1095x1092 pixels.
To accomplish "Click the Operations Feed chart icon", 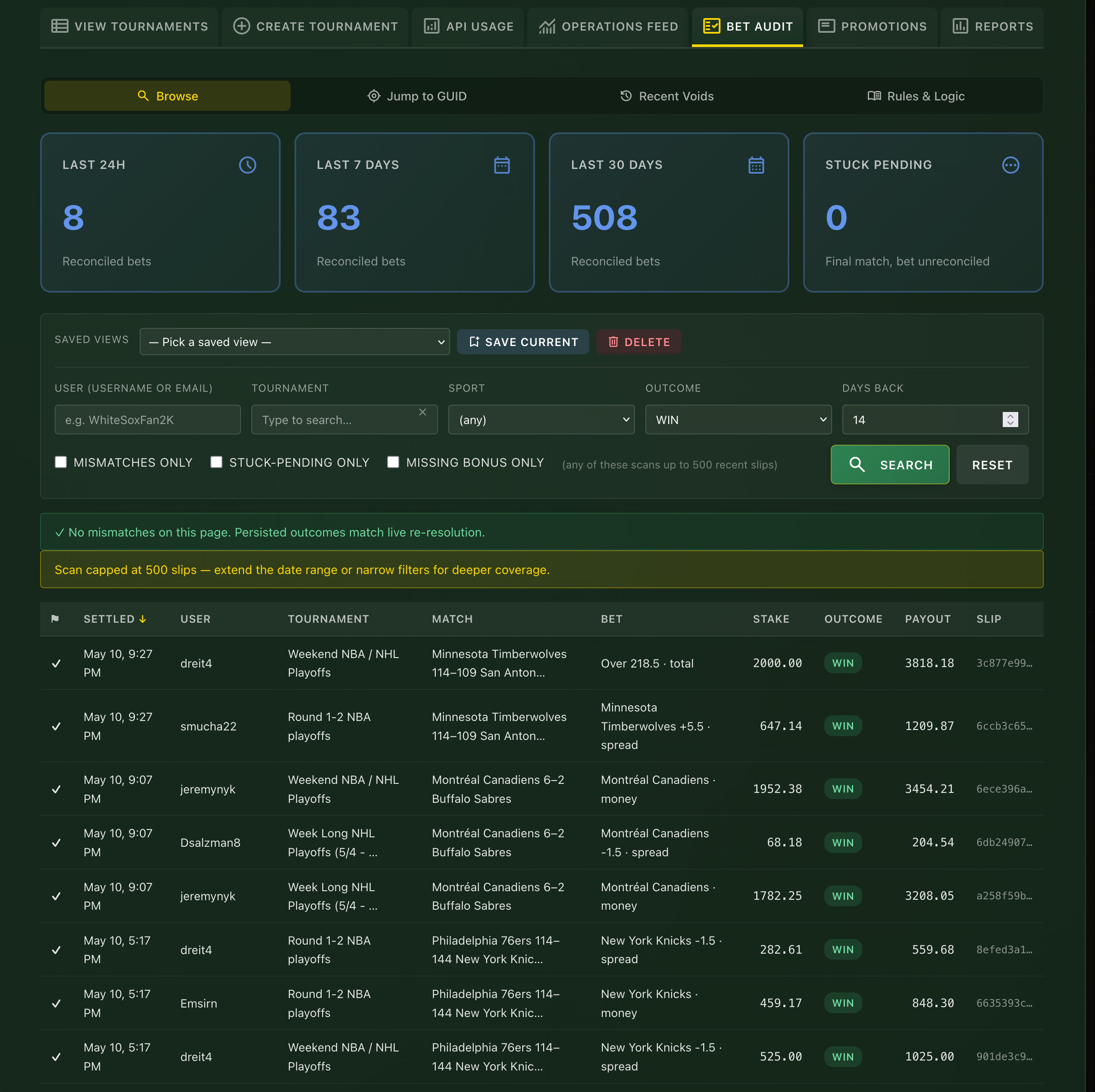I will pos(547,26).
